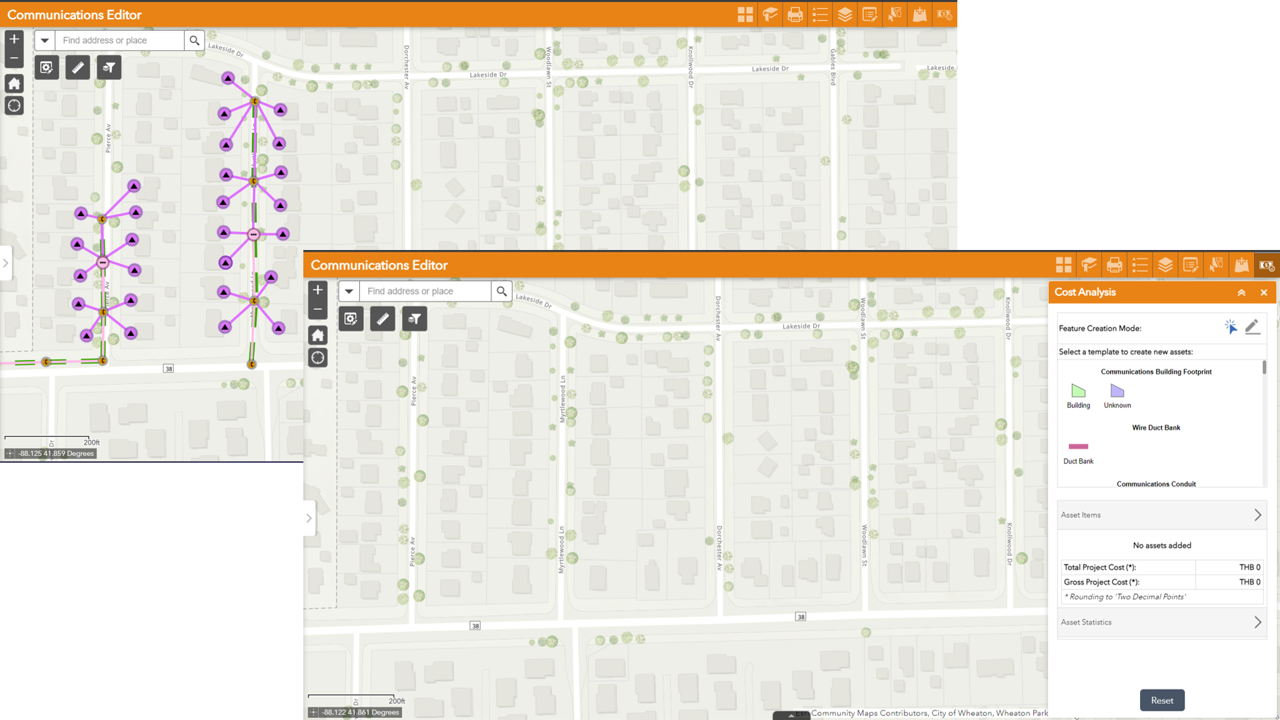Viewport: 1280px width, 720px height.
Task: Open the Print tool in toolbar
Action: point(1114,264)
